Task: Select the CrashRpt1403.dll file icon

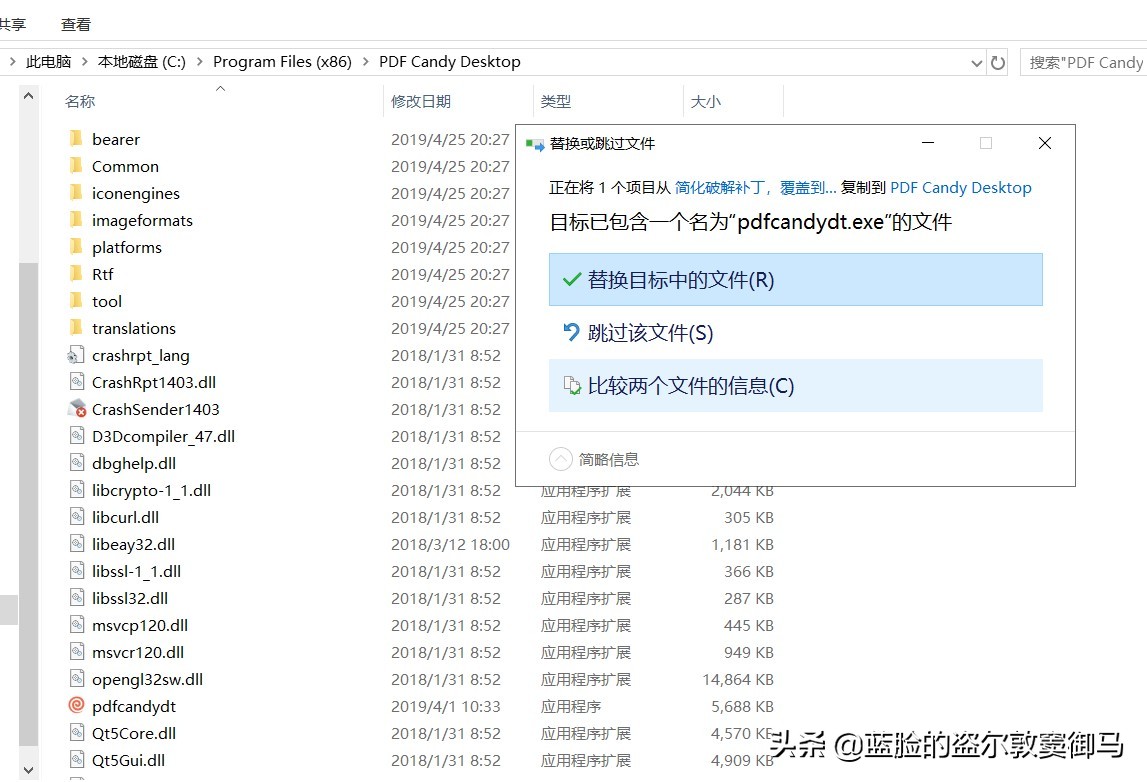Action: click(77, 382)
